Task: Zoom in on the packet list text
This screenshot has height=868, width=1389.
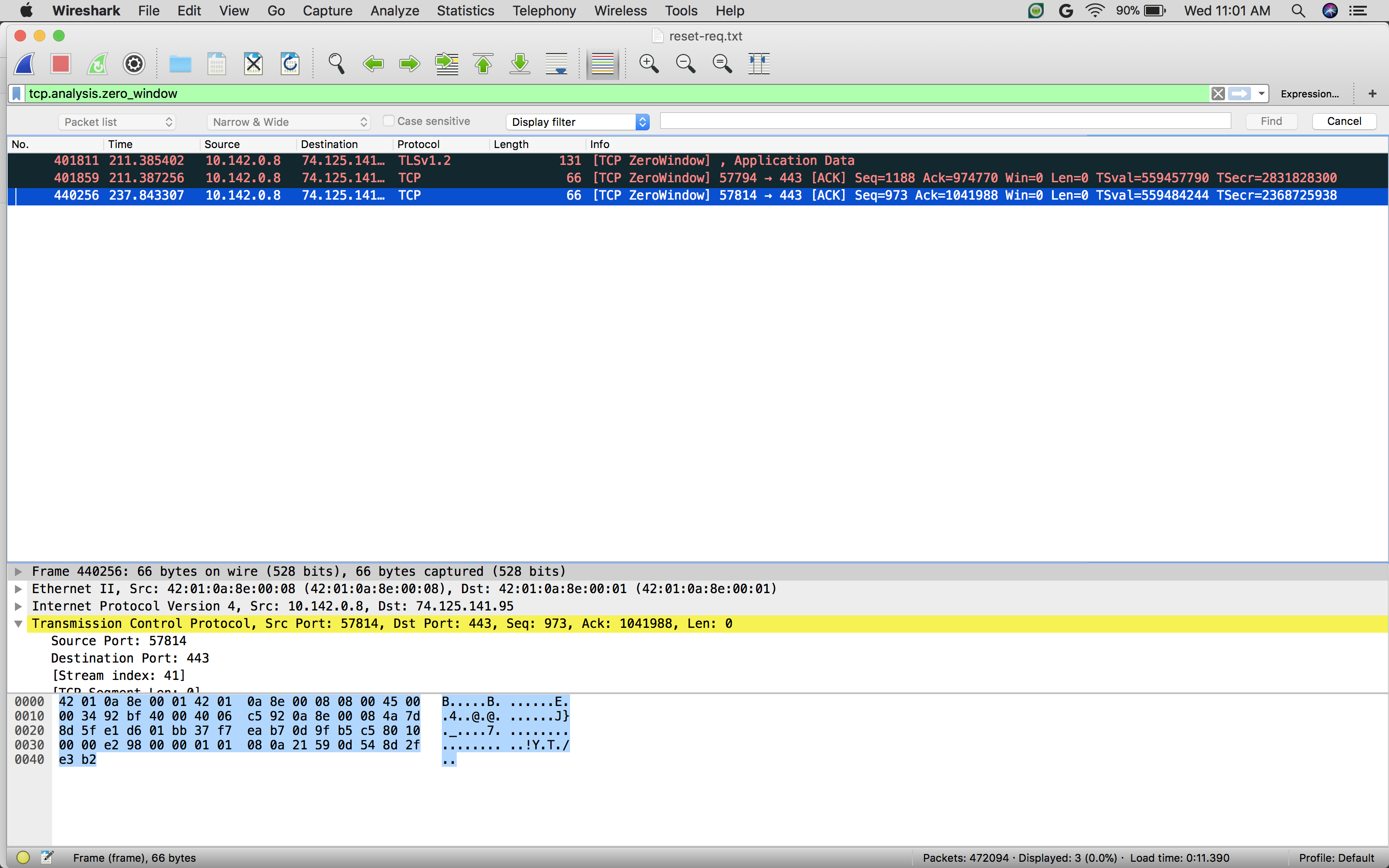Action: coord(649,64)
